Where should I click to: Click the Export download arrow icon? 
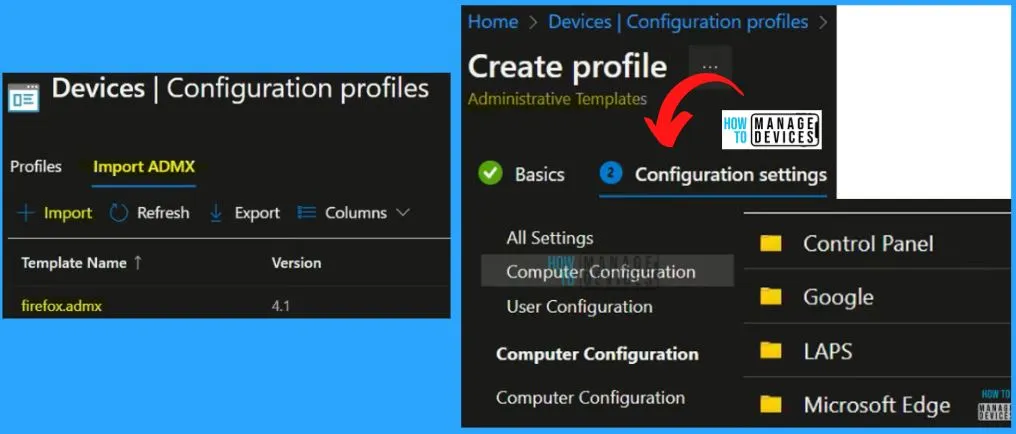216,213
